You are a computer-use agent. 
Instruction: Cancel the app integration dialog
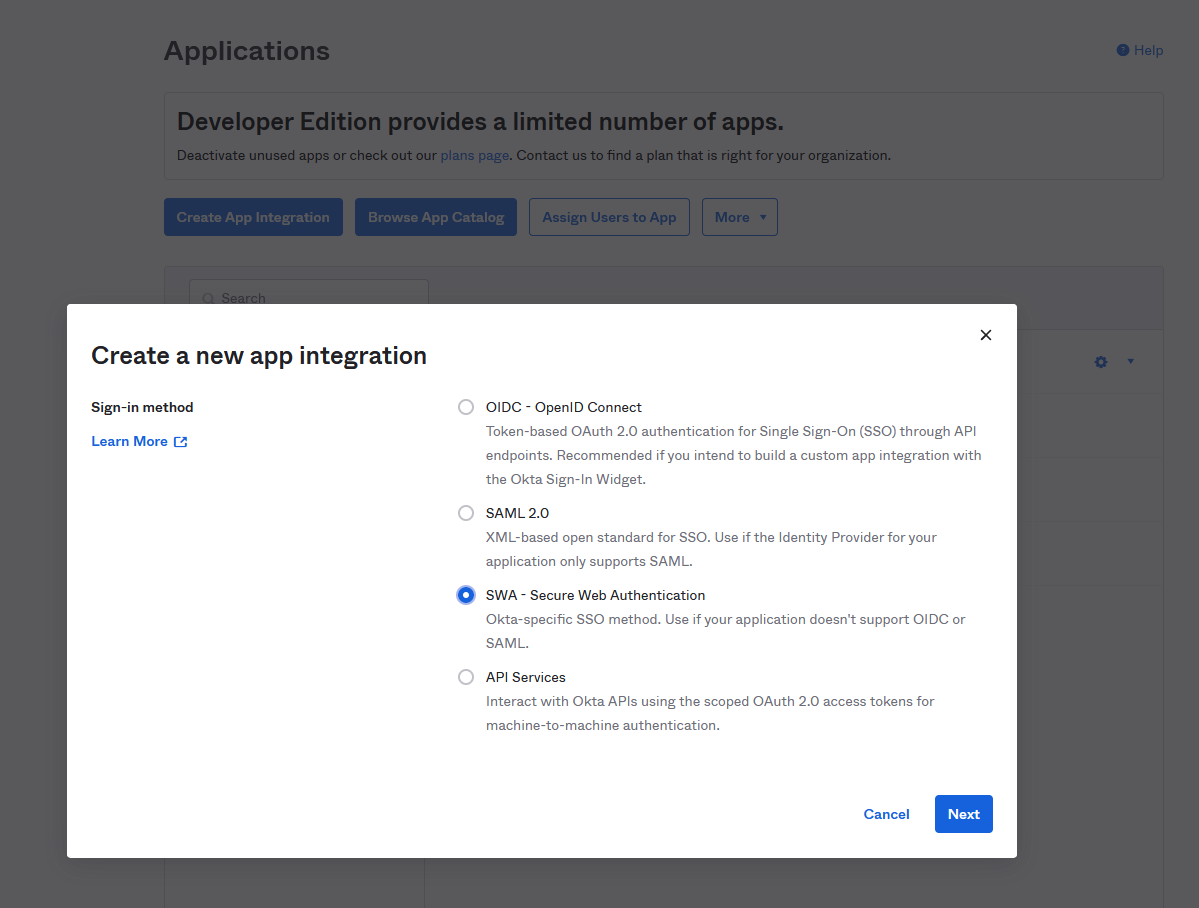click(886, 814)
